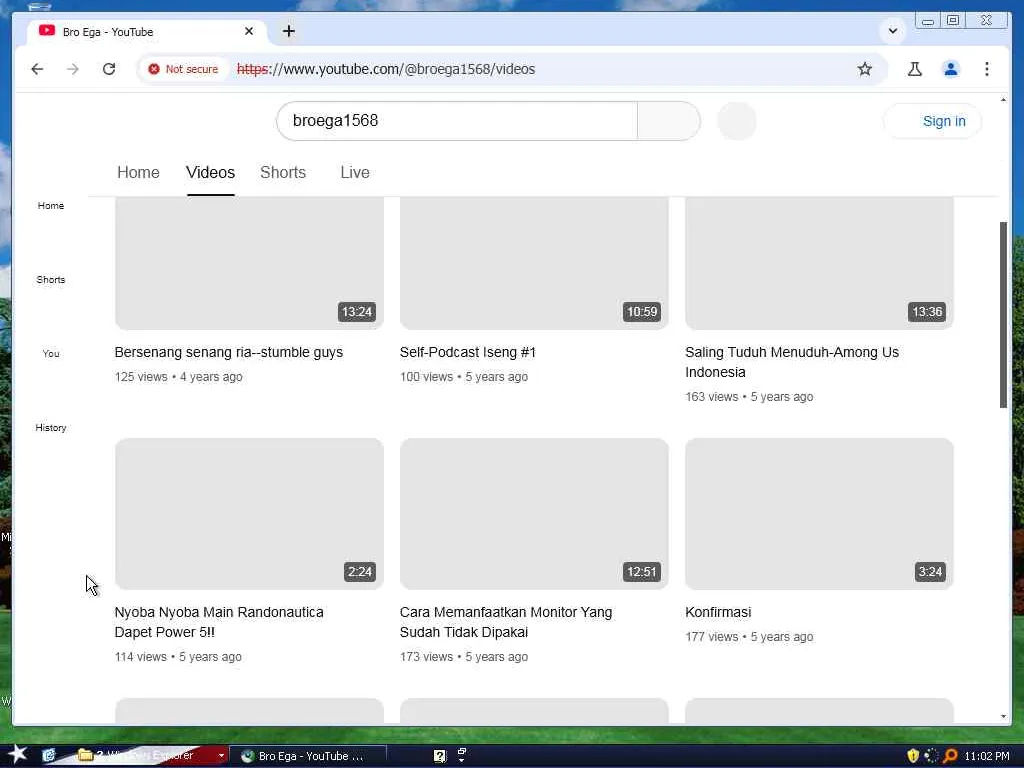
Task: Click the page vertical scrollbar thumb
Action: pos(1003,315)
